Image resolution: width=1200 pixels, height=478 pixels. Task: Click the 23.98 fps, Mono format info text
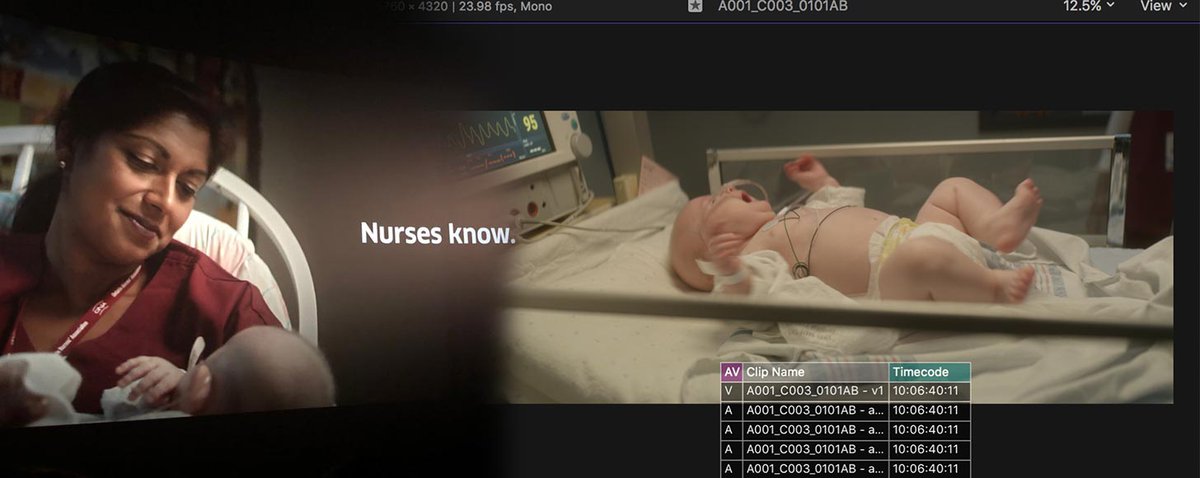(x=504, y=6)
